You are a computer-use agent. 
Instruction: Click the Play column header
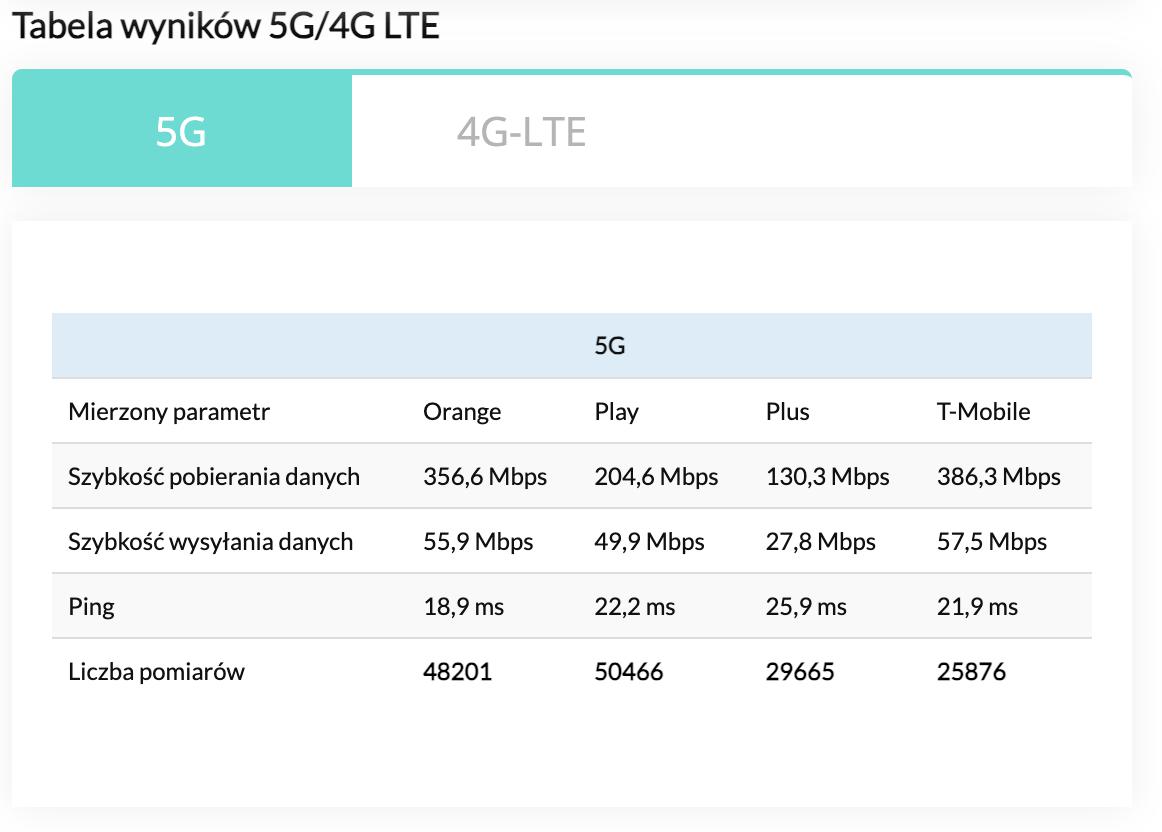pos(616,411)
